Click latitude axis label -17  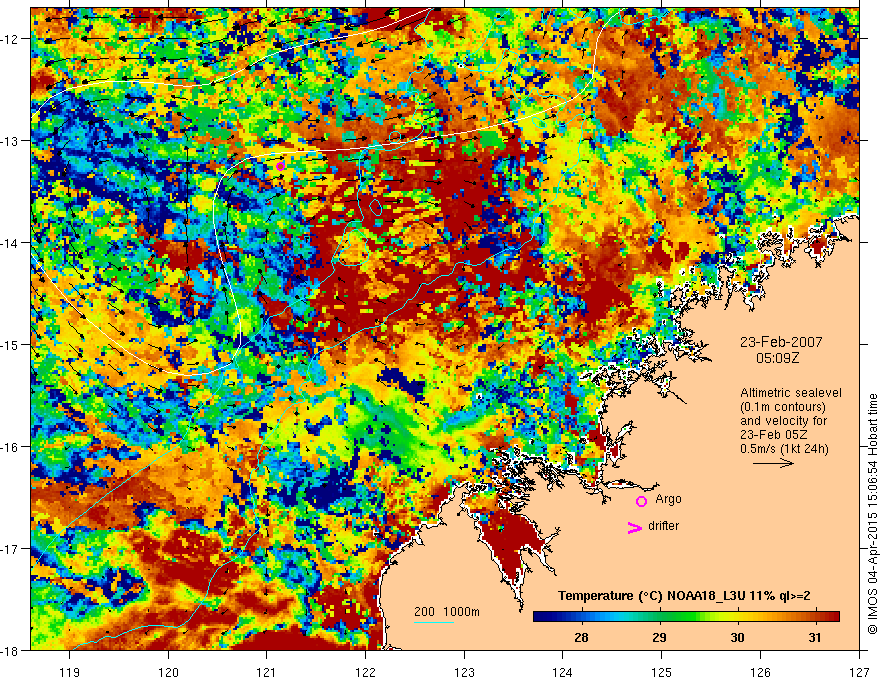click(10, 548)
